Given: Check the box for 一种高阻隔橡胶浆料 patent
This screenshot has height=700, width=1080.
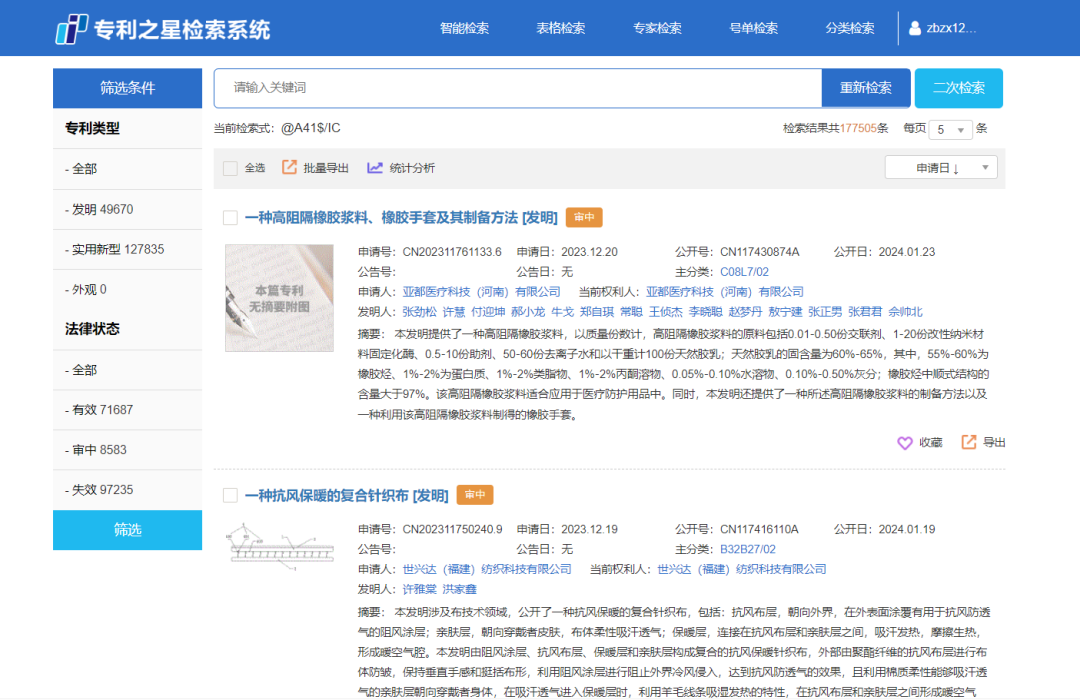Looking at the screenshot, I should pos(231,218).
